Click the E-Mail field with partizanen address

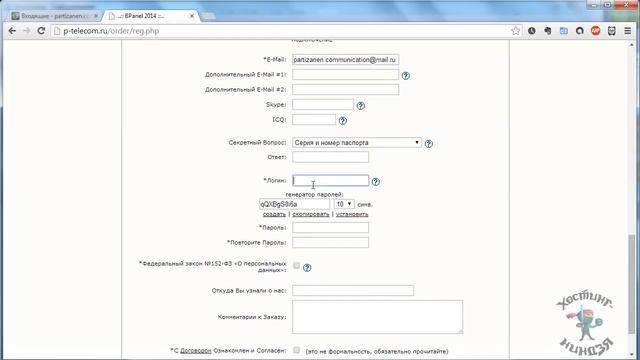coord(345,60)
